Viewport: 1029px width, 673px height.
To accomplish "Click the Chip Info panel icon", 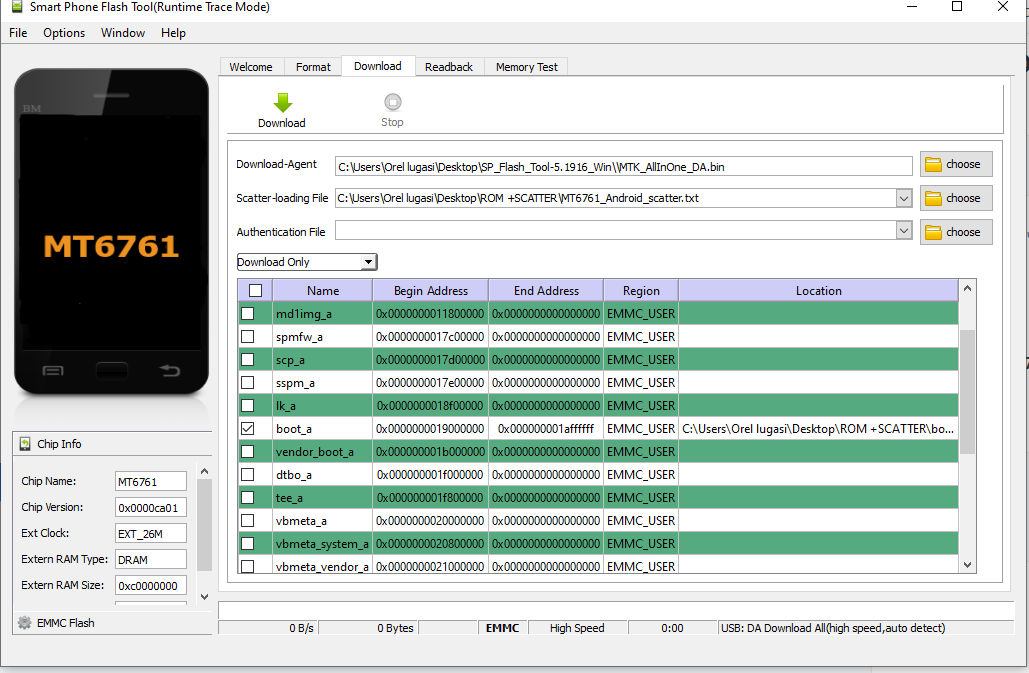I will click(24, 444).
